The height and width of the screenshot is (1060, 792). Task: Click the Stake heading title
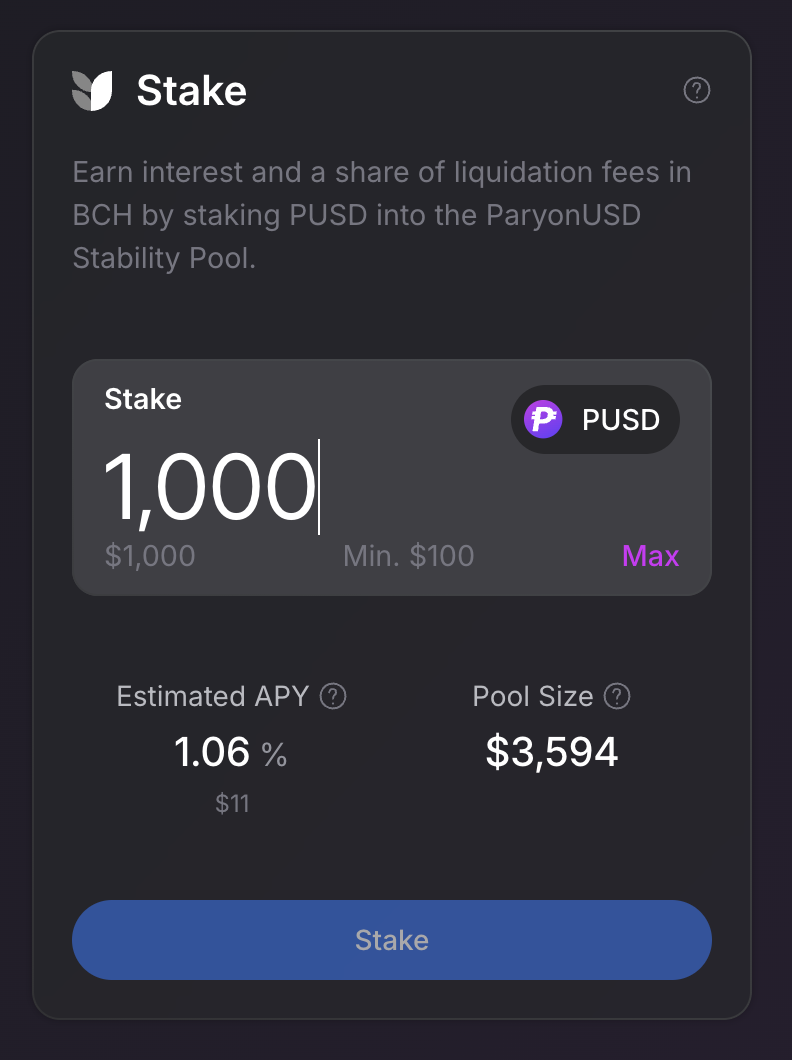(x=191, y=91)
